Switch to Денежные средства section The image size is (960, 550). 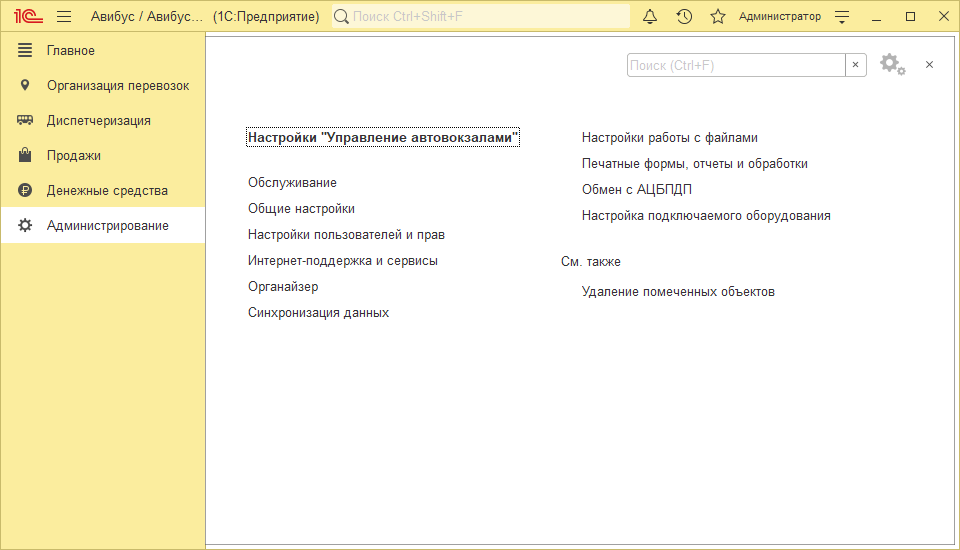pos(106,191)
